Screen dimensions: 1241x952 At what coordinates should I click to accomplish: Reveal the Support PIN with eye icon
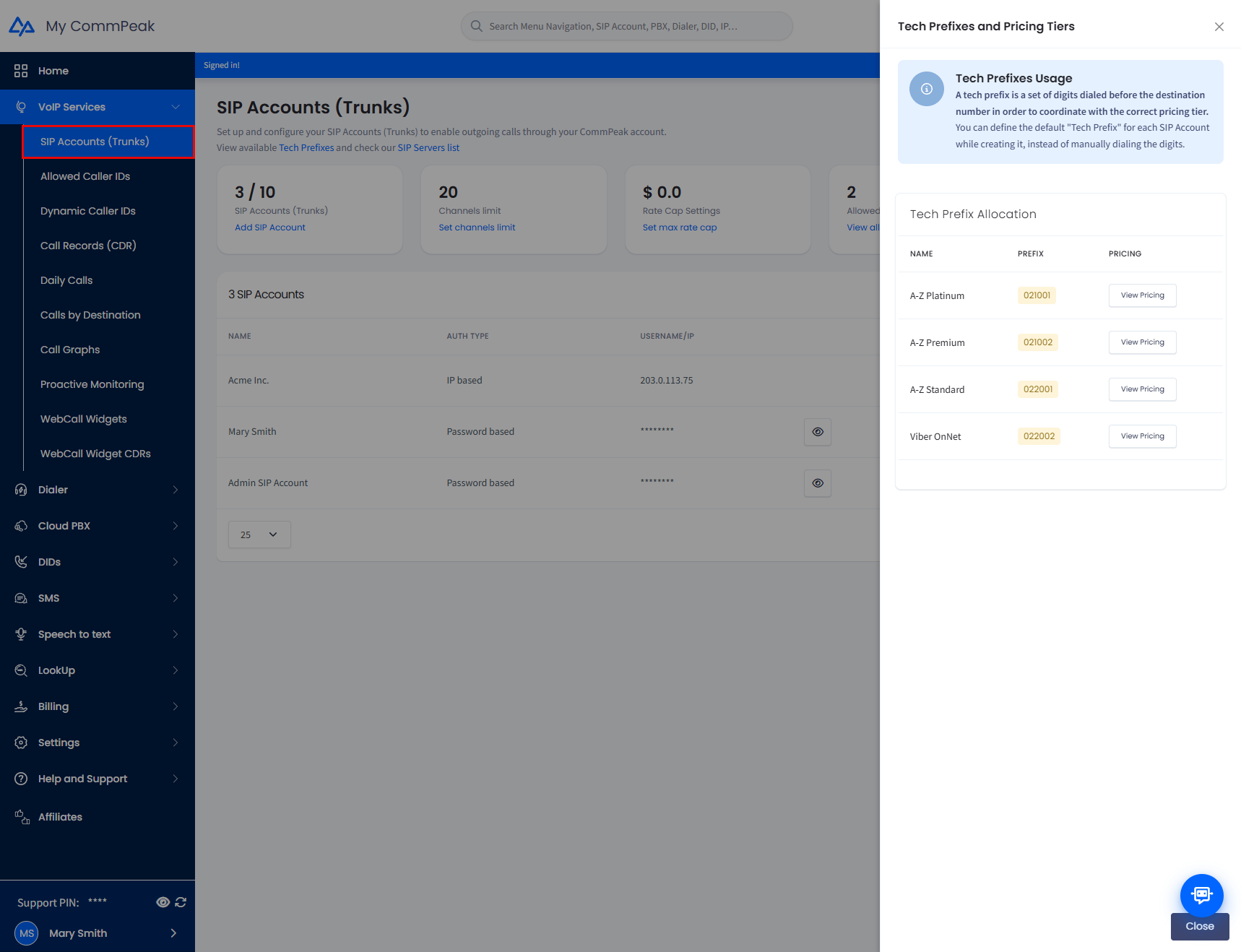pos(163,902)
